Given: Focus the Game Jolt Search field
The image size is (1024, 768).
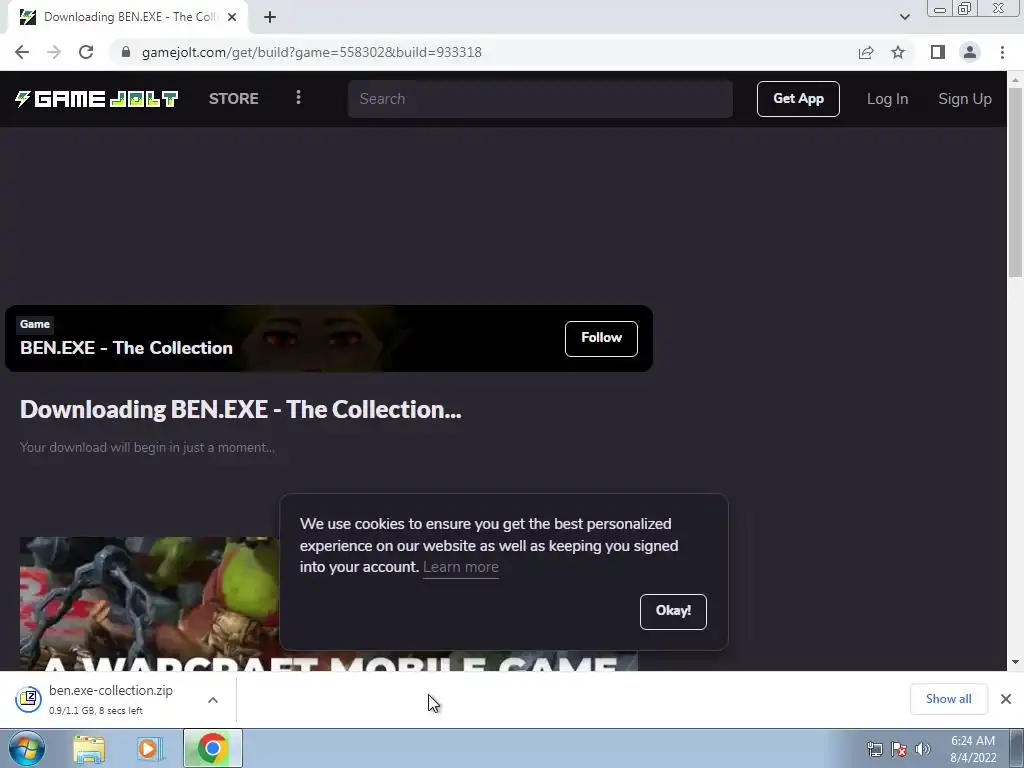Looking at the screenshot, I should tap(540, 99).
